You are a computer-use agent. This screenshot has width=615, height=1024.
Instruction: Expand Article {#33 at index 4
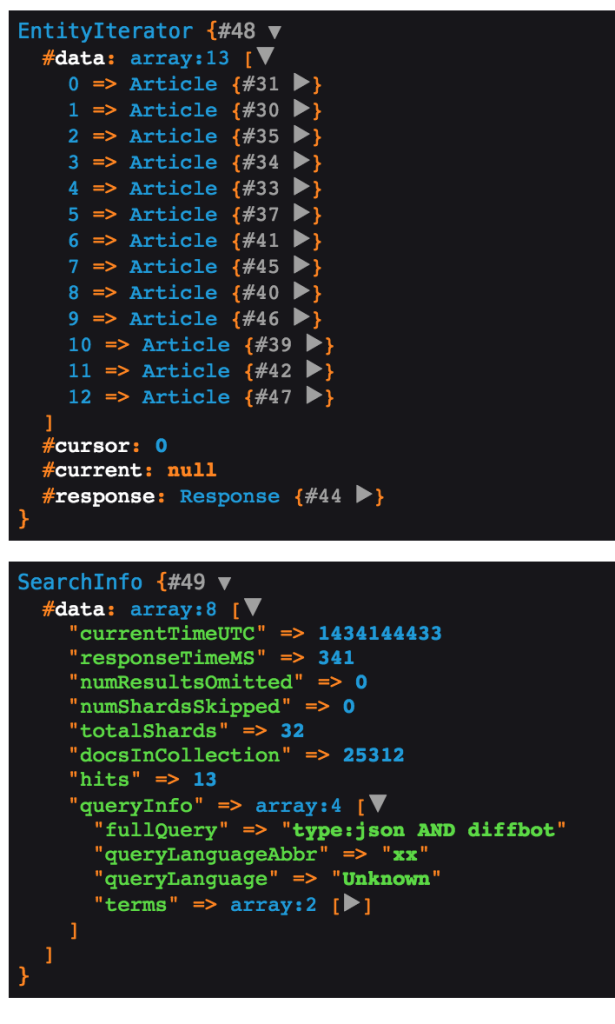(301, 187)
